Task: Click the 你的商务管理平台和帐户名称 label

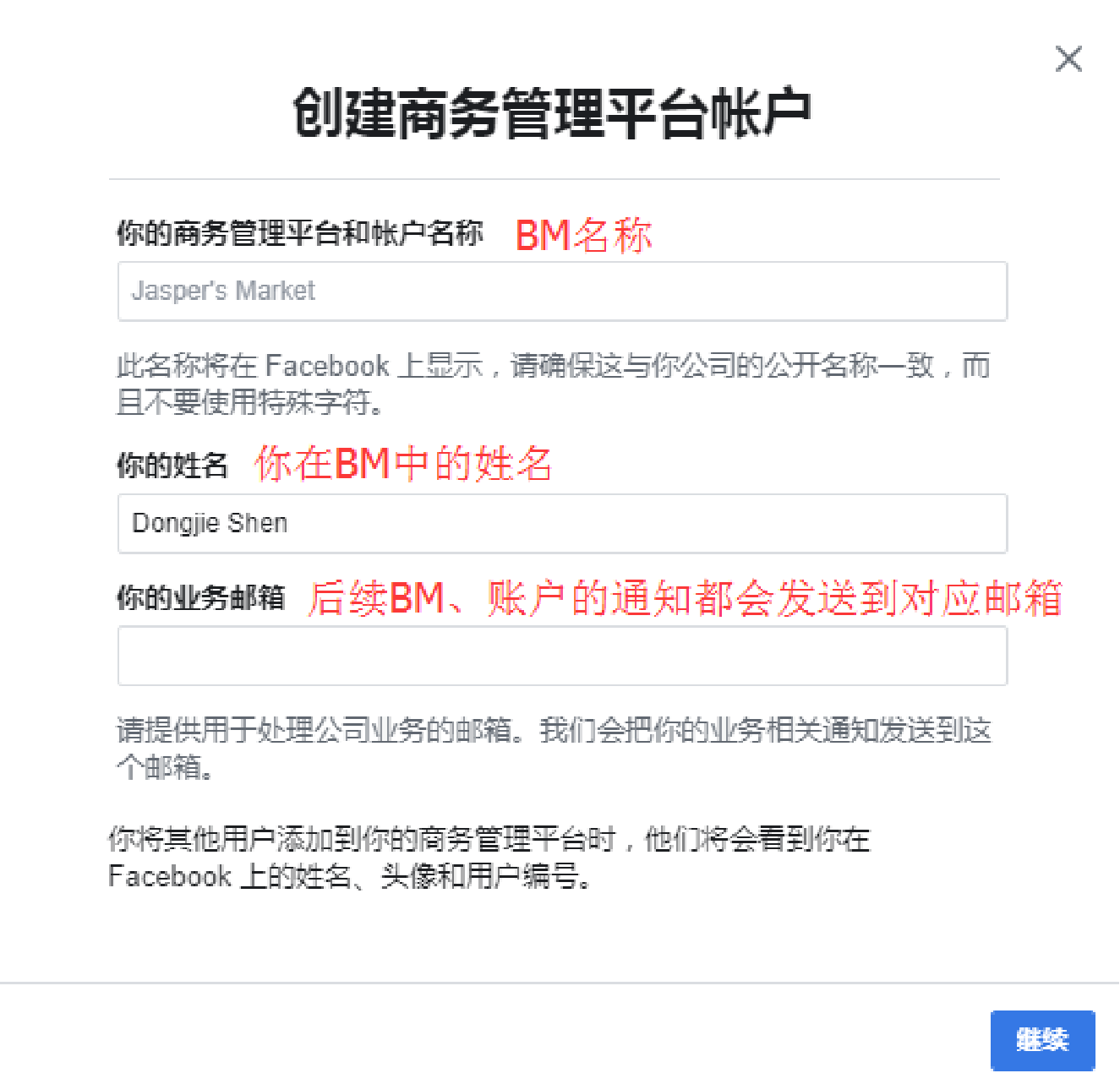Action: click(301, 232)
